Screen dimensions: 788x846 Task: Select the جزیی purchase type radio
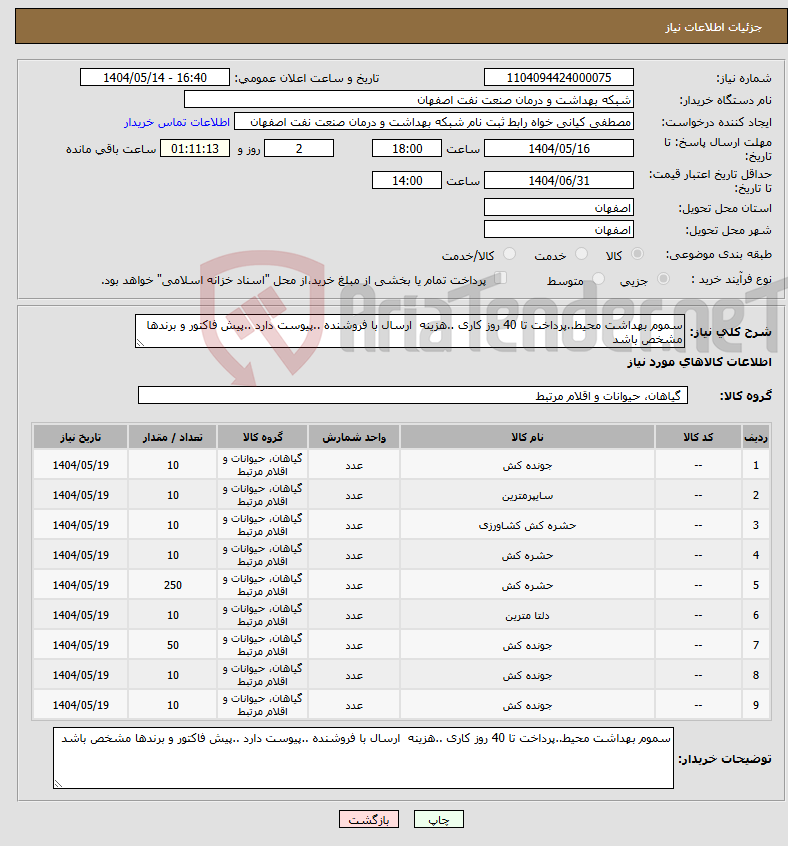tap(663, 278)
